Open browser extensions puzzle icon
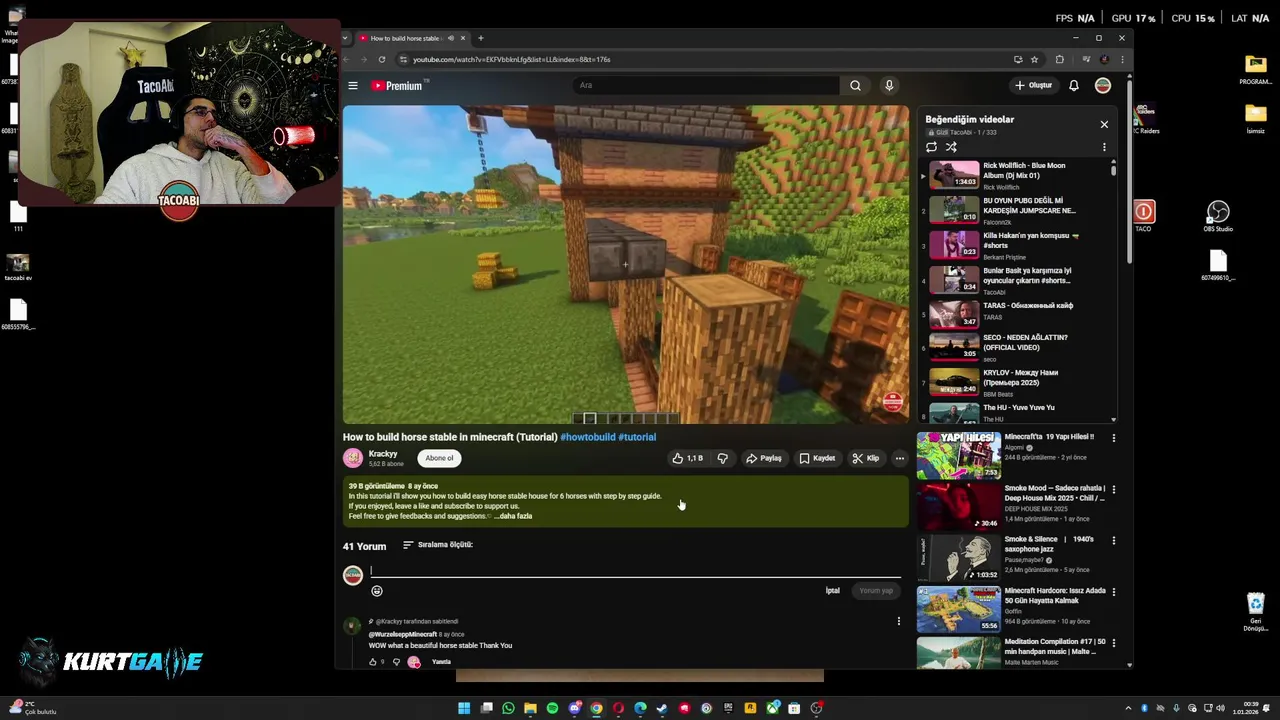Screen dimensions: 1280x720 [1060, 60]
